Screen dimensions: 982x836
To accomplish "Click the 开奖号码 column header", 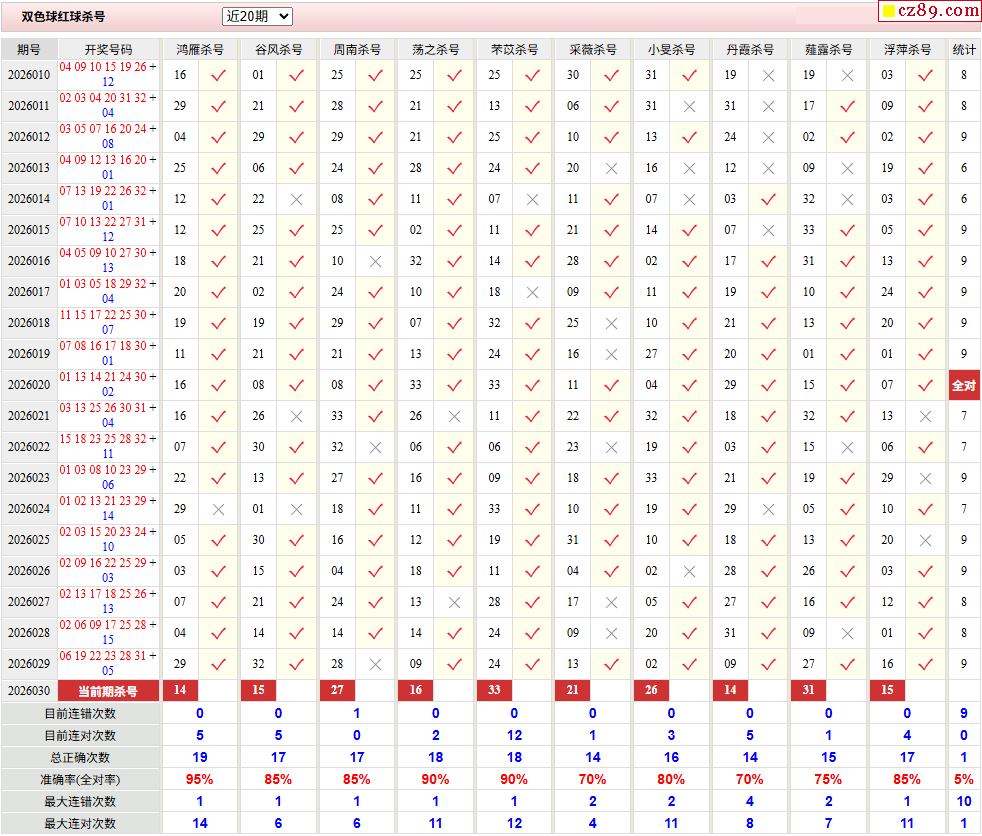I will click(108, 49).
